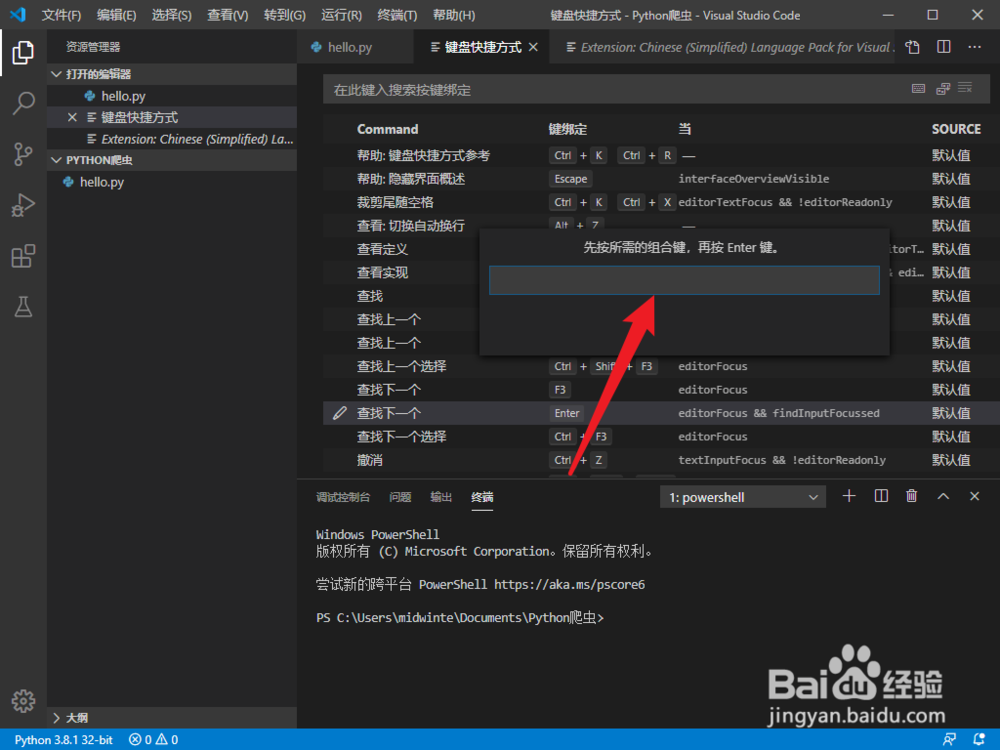Collapse the PYTHON爬虫 folder section
The height and width of the screenshot is (750, 1000).
[x=173, y=160]
